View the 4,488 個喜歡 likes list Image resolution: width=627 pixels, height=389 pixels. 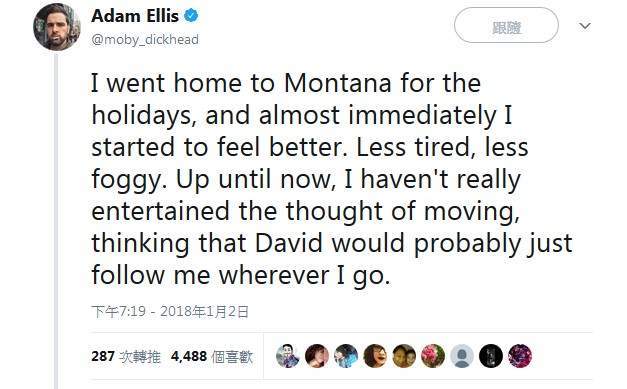click(x=212, y=356)
